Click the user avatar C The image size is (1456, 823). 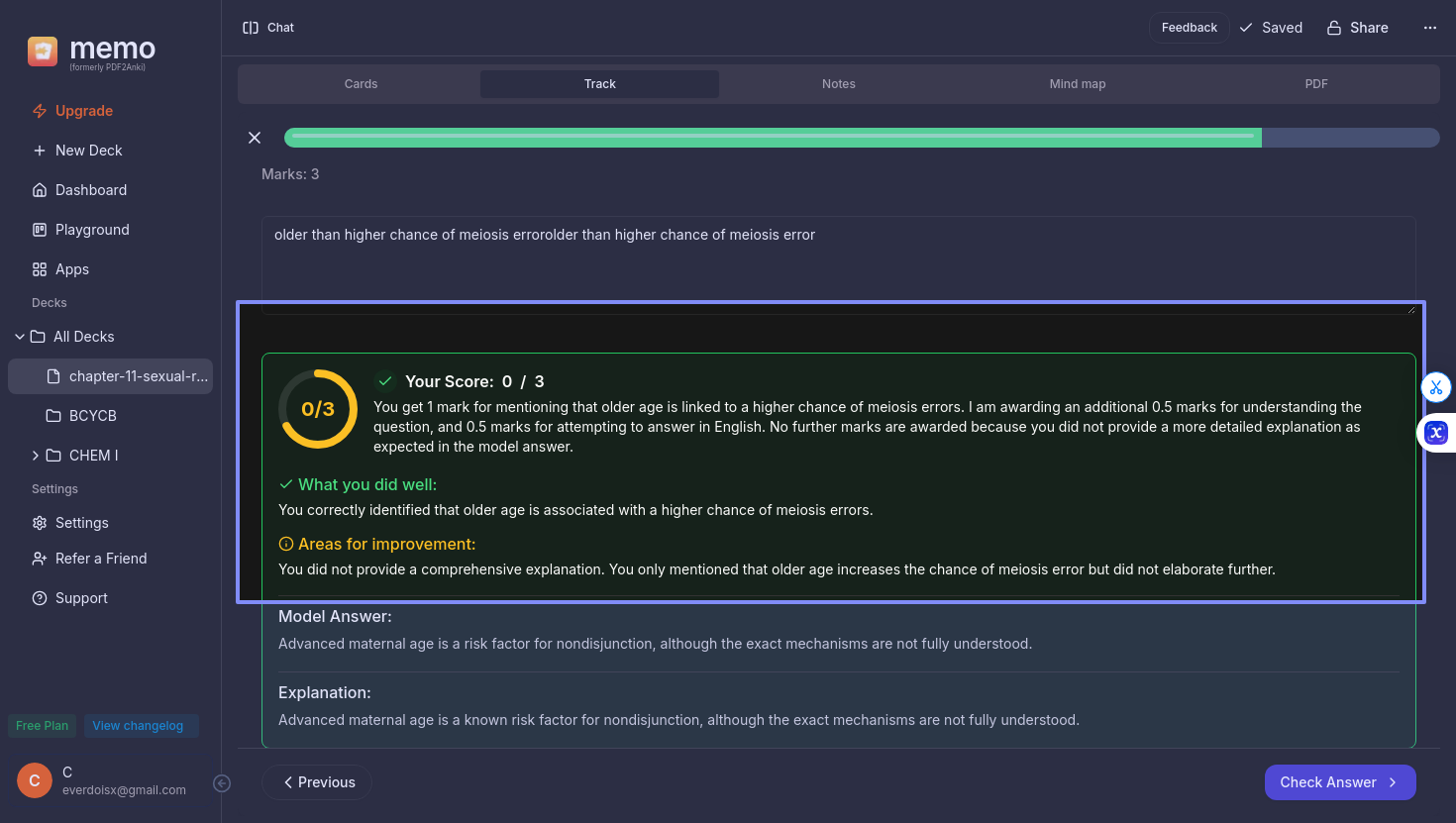click(35, 780)
